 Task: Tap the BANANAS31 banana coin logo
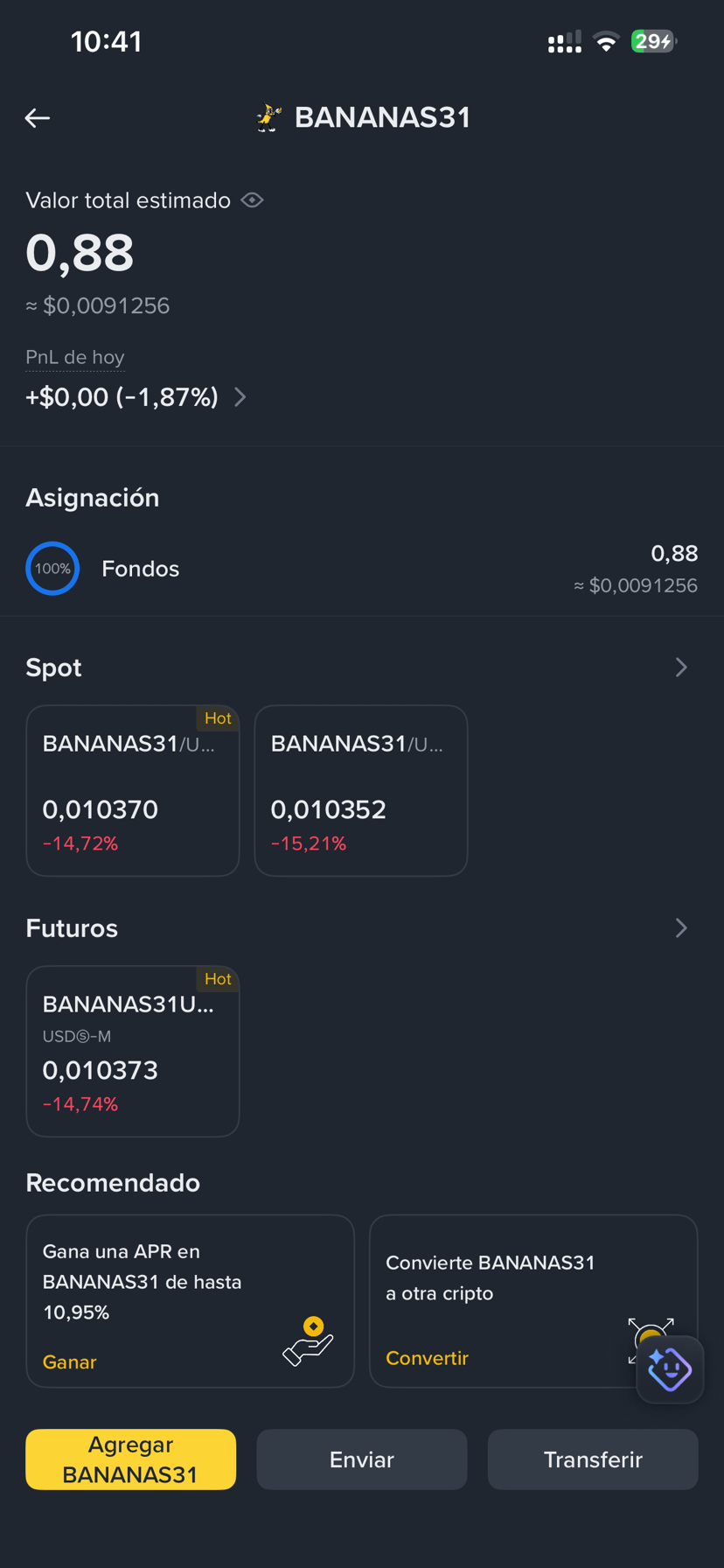coord(268,117)
